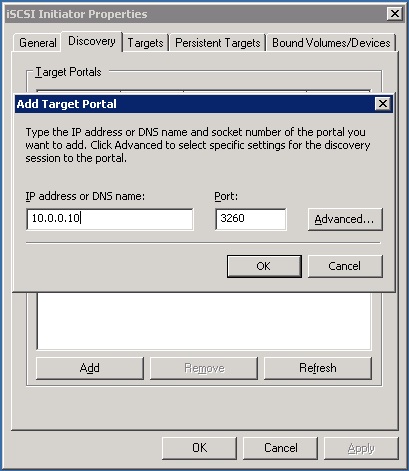Select the Discovery tab

point(92,41)
